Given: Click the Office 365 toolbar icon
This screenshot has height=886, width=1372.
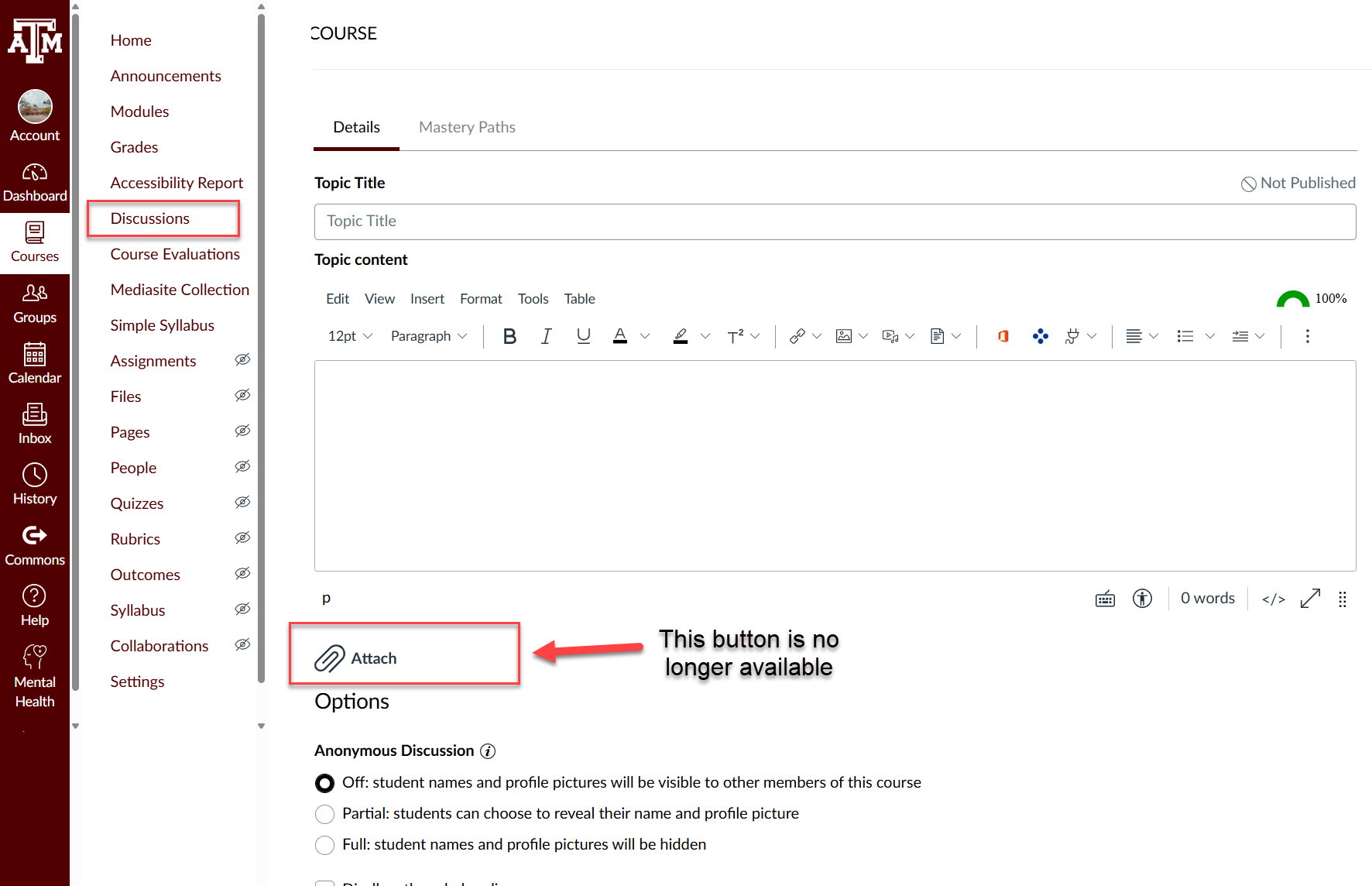Looking at the screenshot, I should point(1003,336).
